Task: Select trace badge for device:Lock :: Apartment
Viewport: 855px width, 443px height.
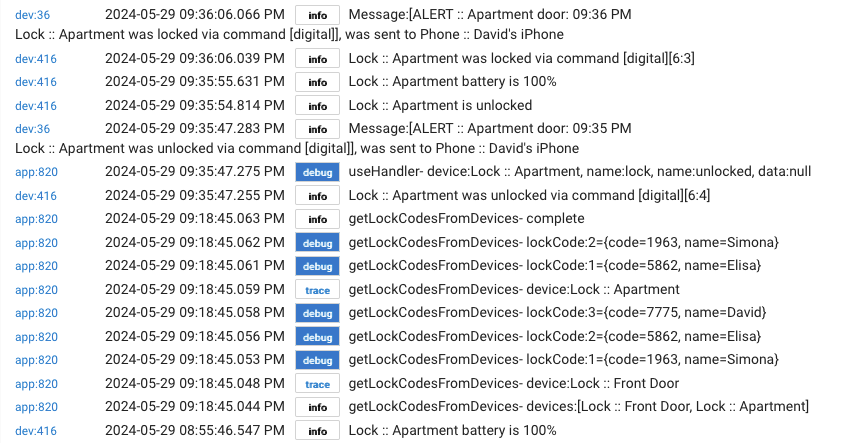Action: coord(317,290)
